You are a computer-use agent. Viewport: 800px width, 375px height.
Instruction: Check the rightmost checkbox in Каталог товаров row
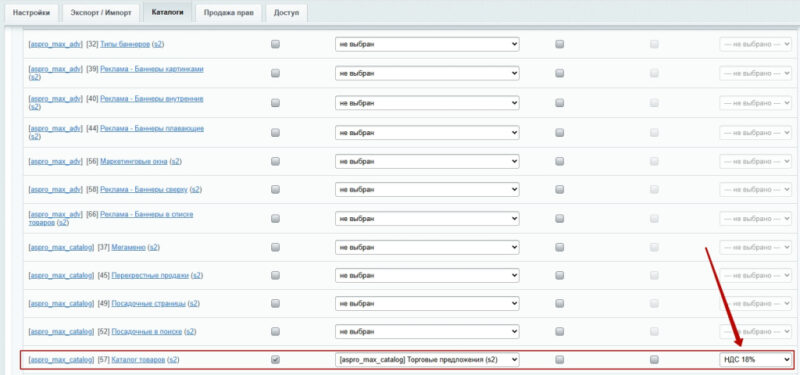(x=654, y=360)
